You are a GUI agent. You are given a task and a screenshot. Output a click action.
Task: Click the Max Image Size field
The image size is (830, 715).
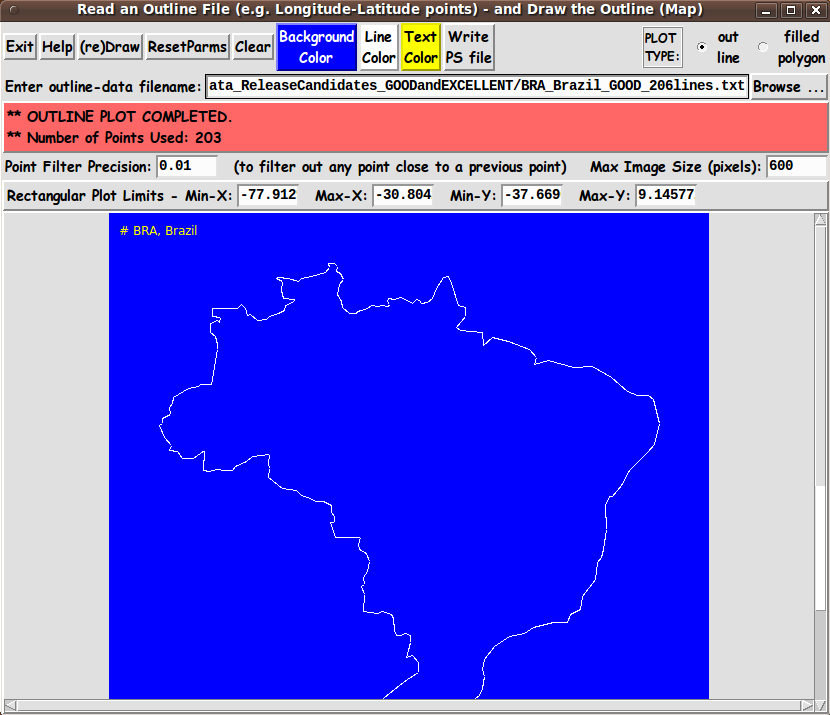pyautogui.click(x=796, y=166)
